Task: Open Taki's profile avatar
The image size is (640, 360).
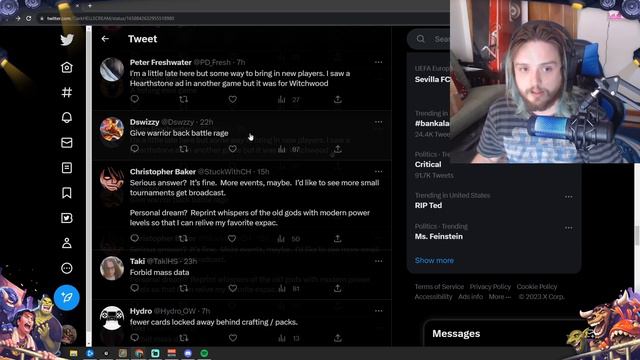Action: coord(112,268)
